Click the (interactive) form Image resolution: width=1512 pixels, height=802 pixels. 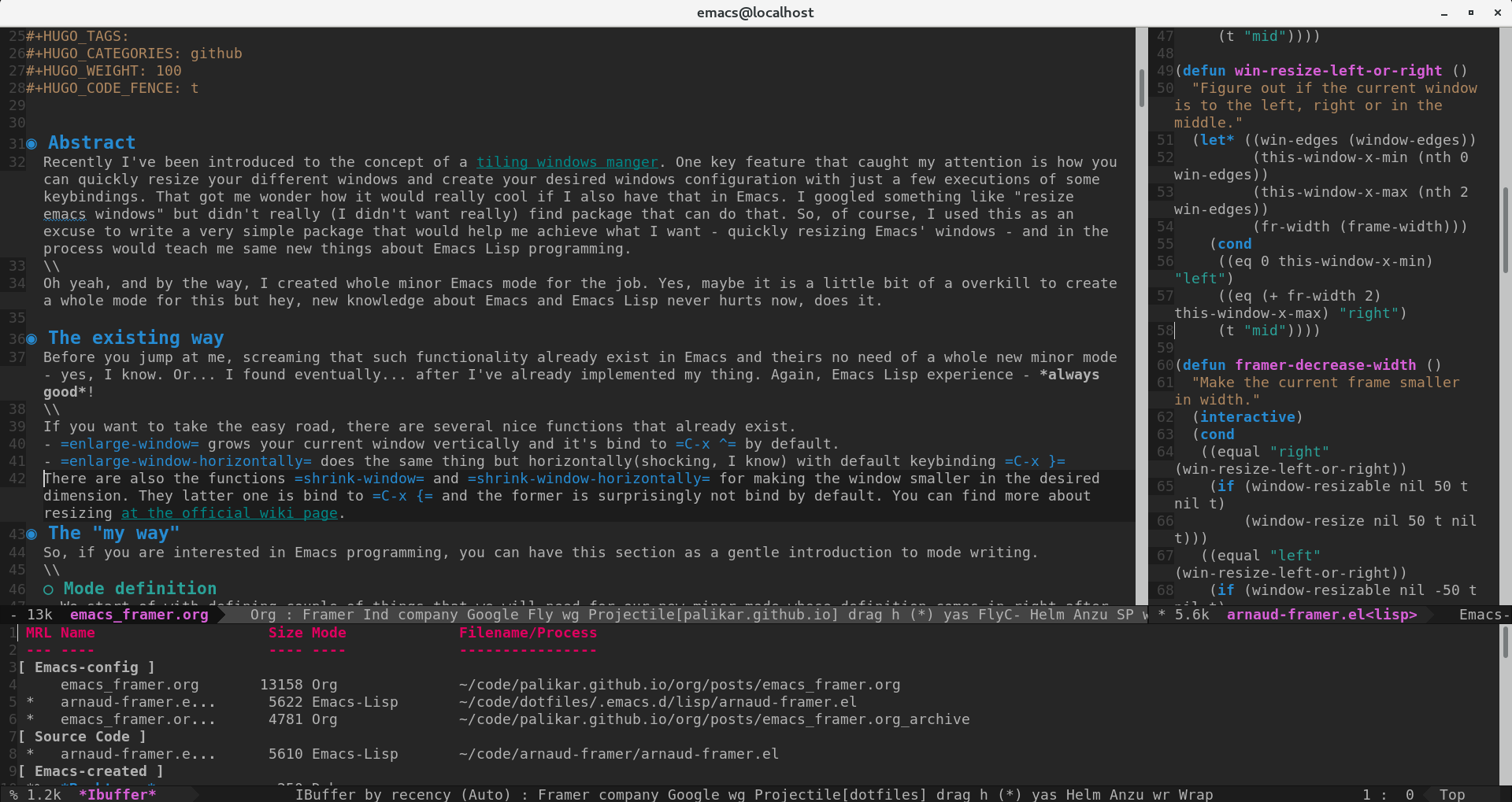click(1247, 417)
